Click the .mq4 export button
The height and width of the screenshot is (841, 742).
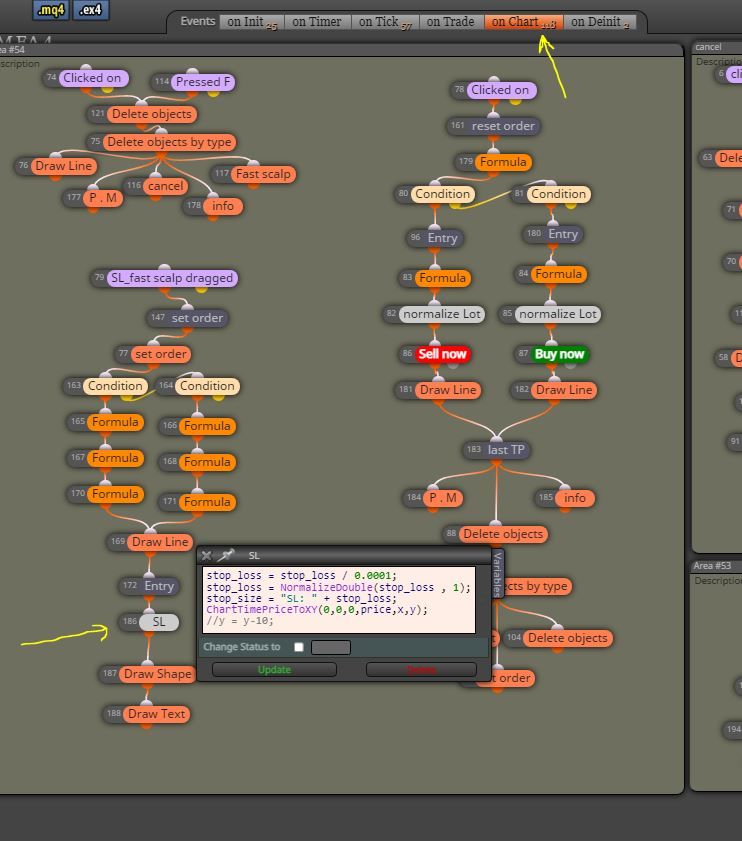click(x=51, y=10)
